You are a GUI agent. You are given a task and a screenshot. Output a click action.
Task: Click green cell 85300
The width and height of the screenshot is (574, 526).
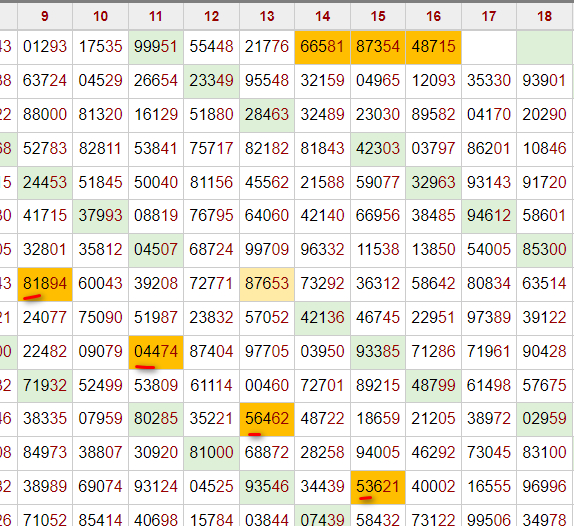pos(544,250)
